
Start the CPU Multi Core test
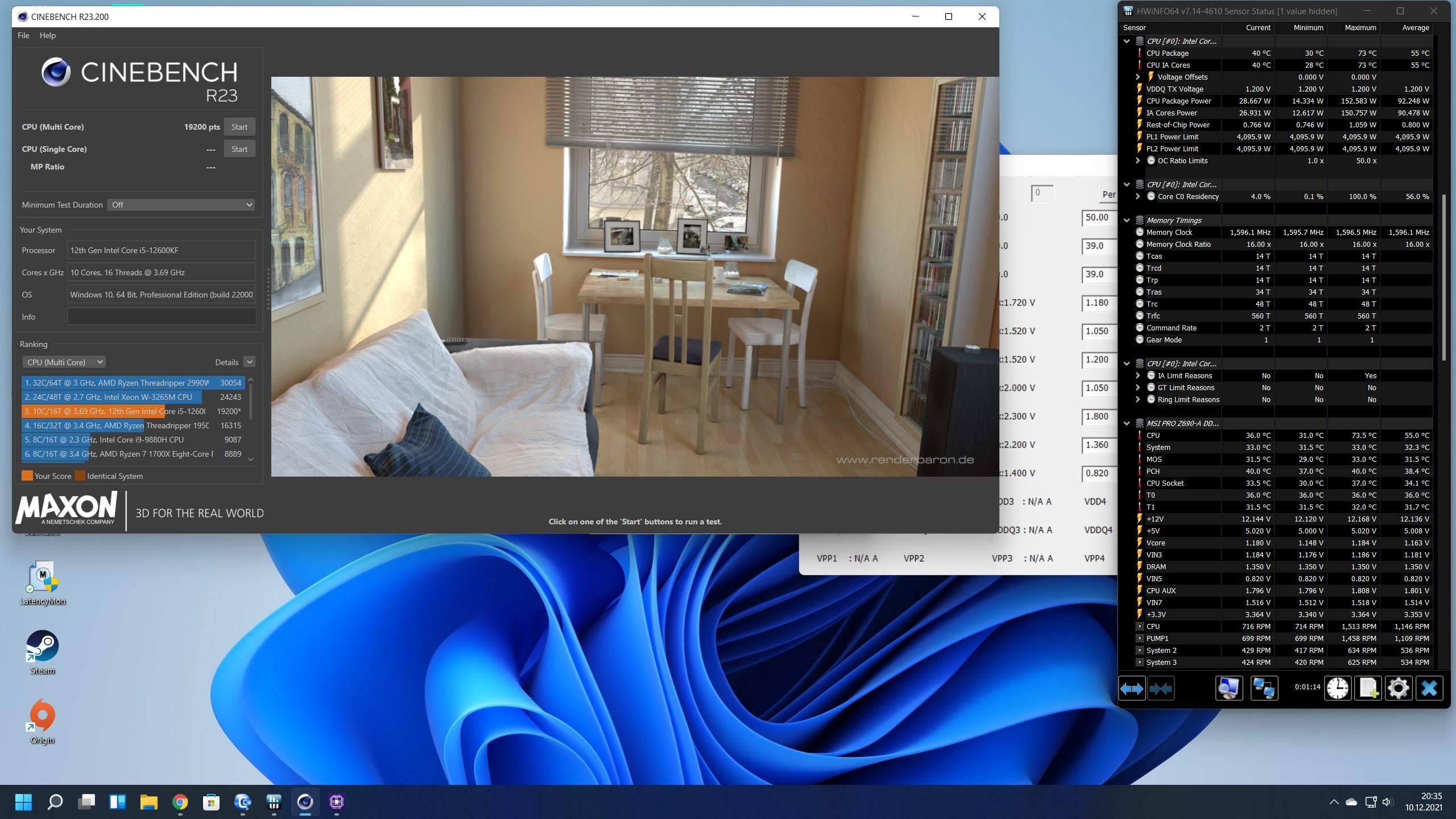239,127
